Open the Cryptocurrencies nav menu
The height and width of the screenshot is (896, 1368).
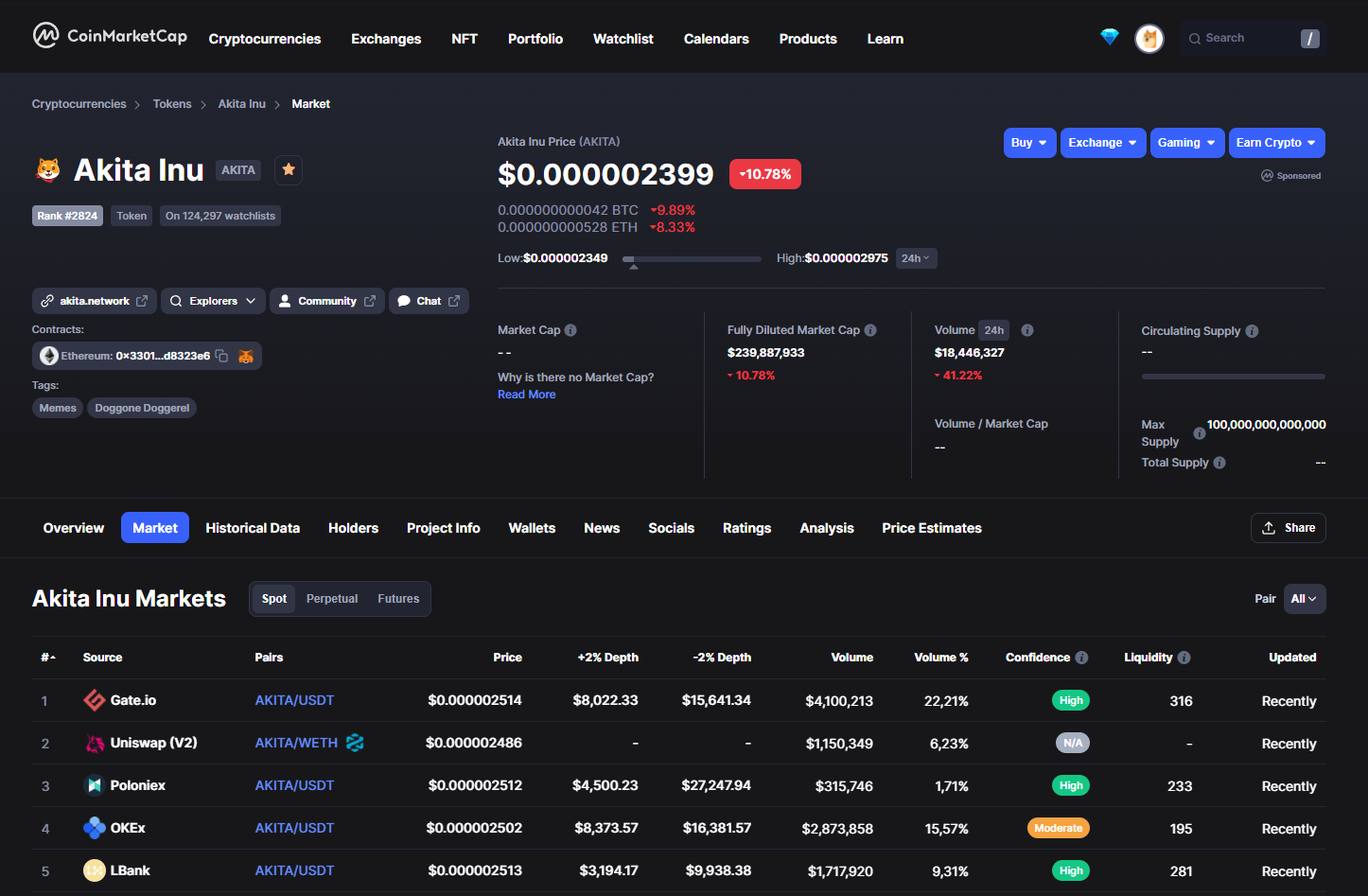(265, 39)
